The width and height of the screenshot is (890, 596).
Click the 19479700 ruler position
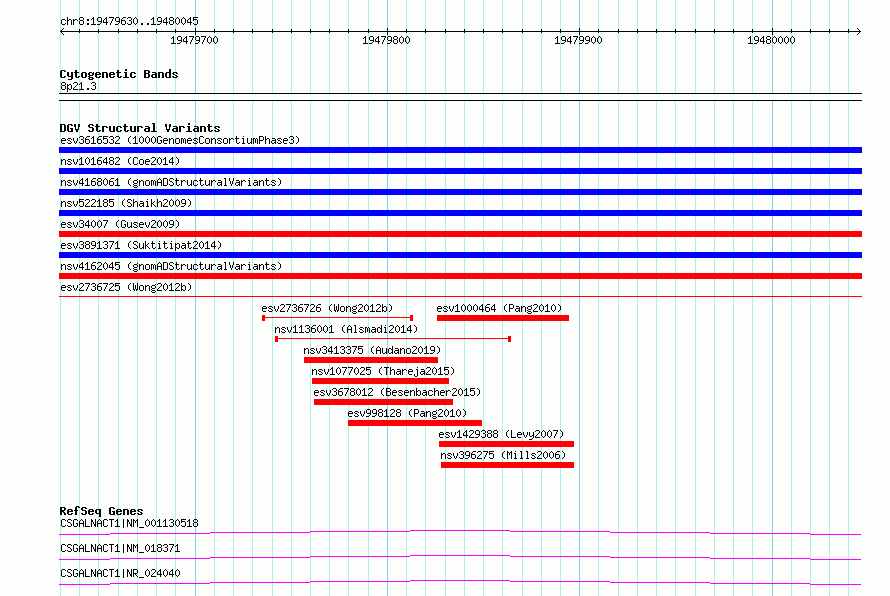(x=194, y=40)
